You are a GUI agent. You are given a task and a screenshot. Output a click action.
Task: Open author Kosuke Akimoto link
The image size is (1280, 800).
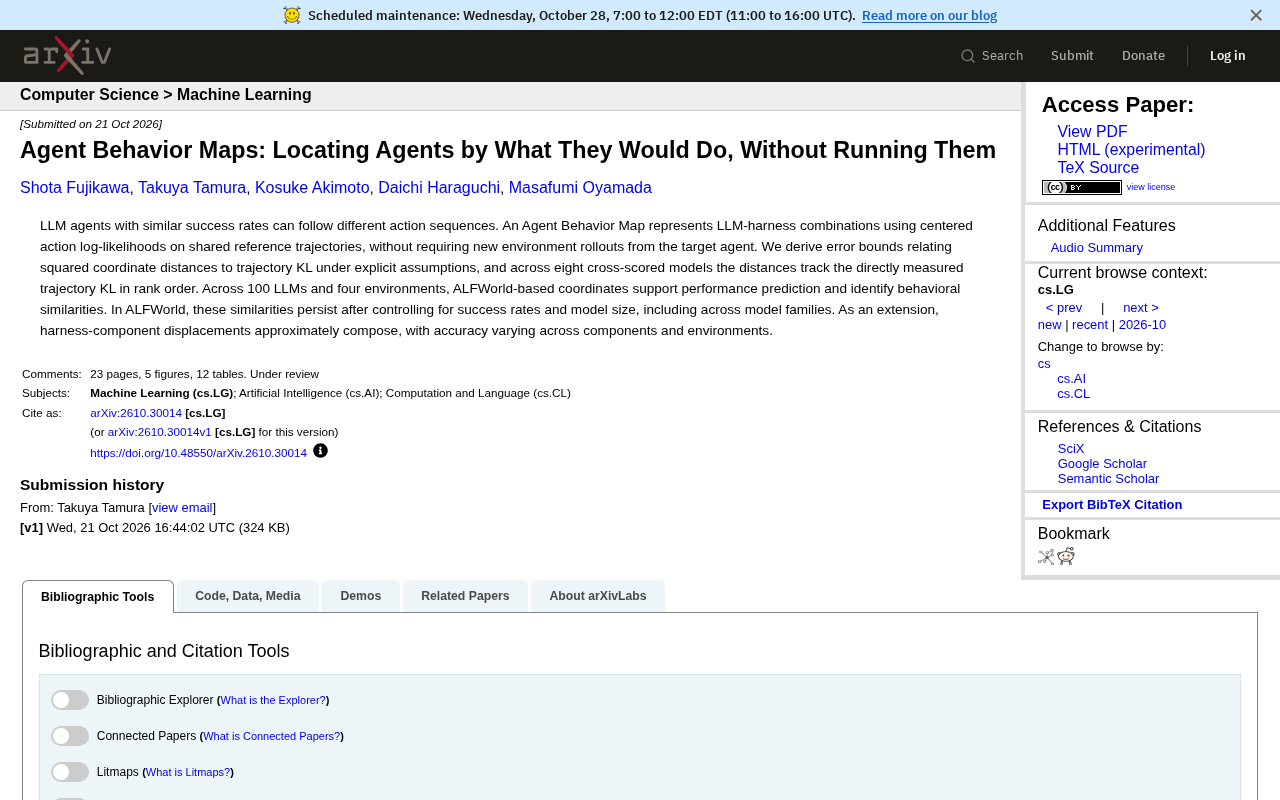(x=312, y=188)
